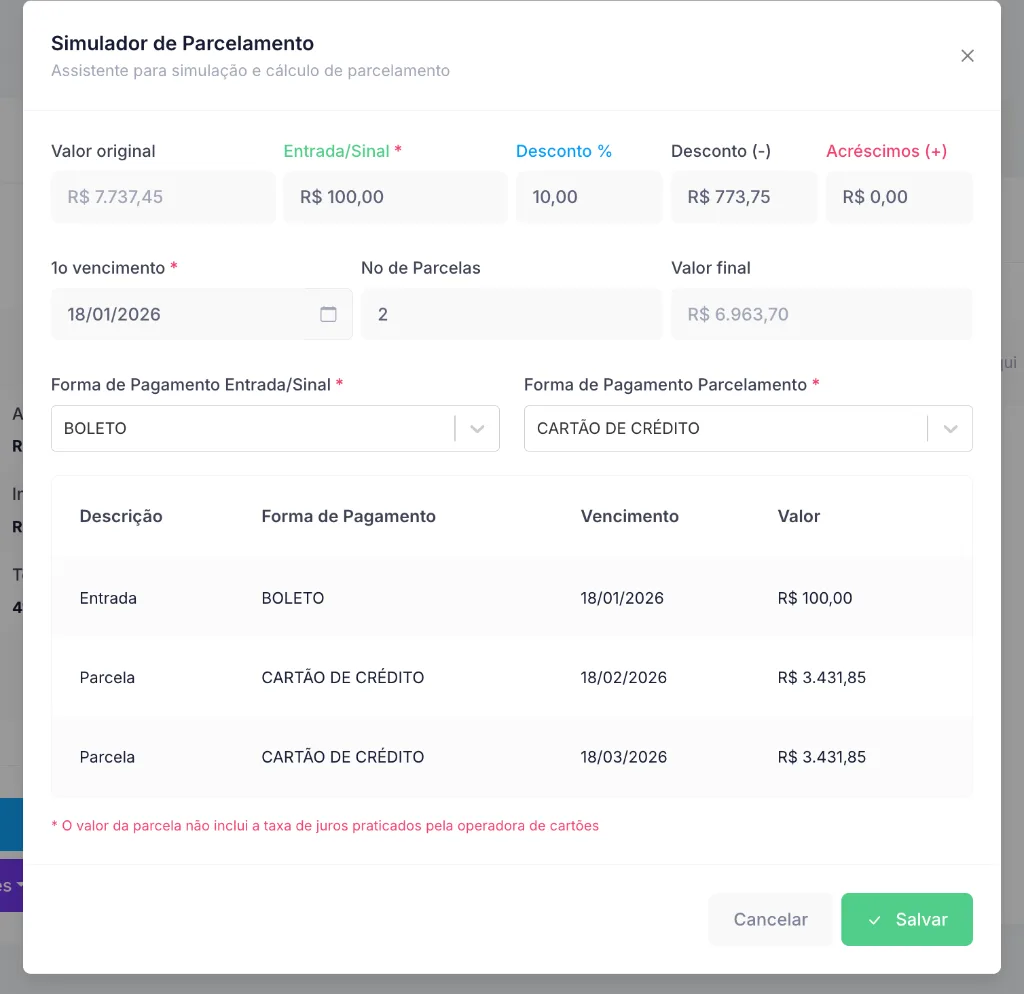The width and height of the screenshot is (1024, 994).
Task: Click the Desconto % input field
Action: point(589,197)
